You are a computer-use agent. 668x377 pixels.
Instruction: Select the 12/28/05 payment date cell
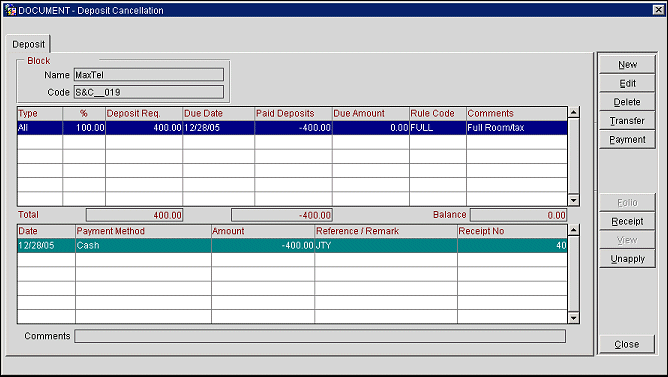click(x=46, y=245)
